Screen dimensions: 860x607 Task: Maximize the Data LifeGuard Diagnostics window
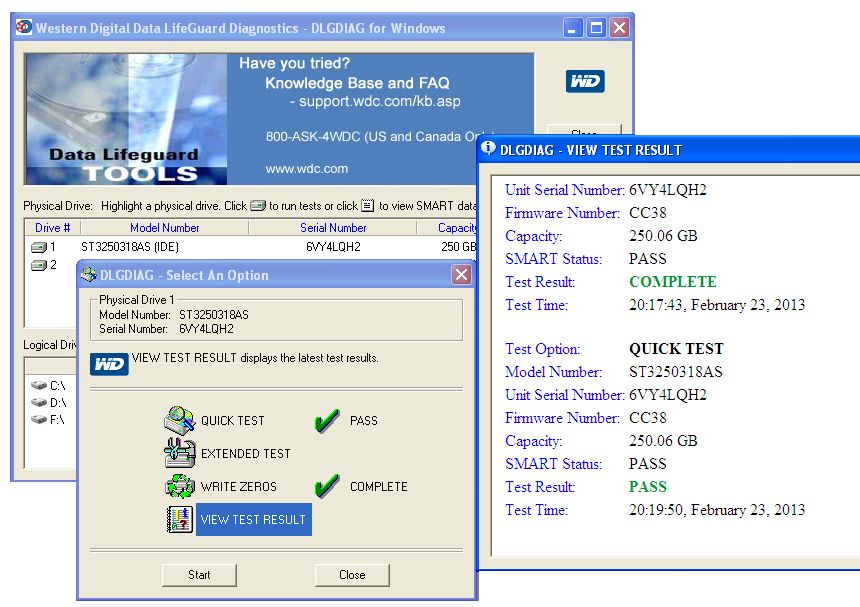(x=596, y=27)
